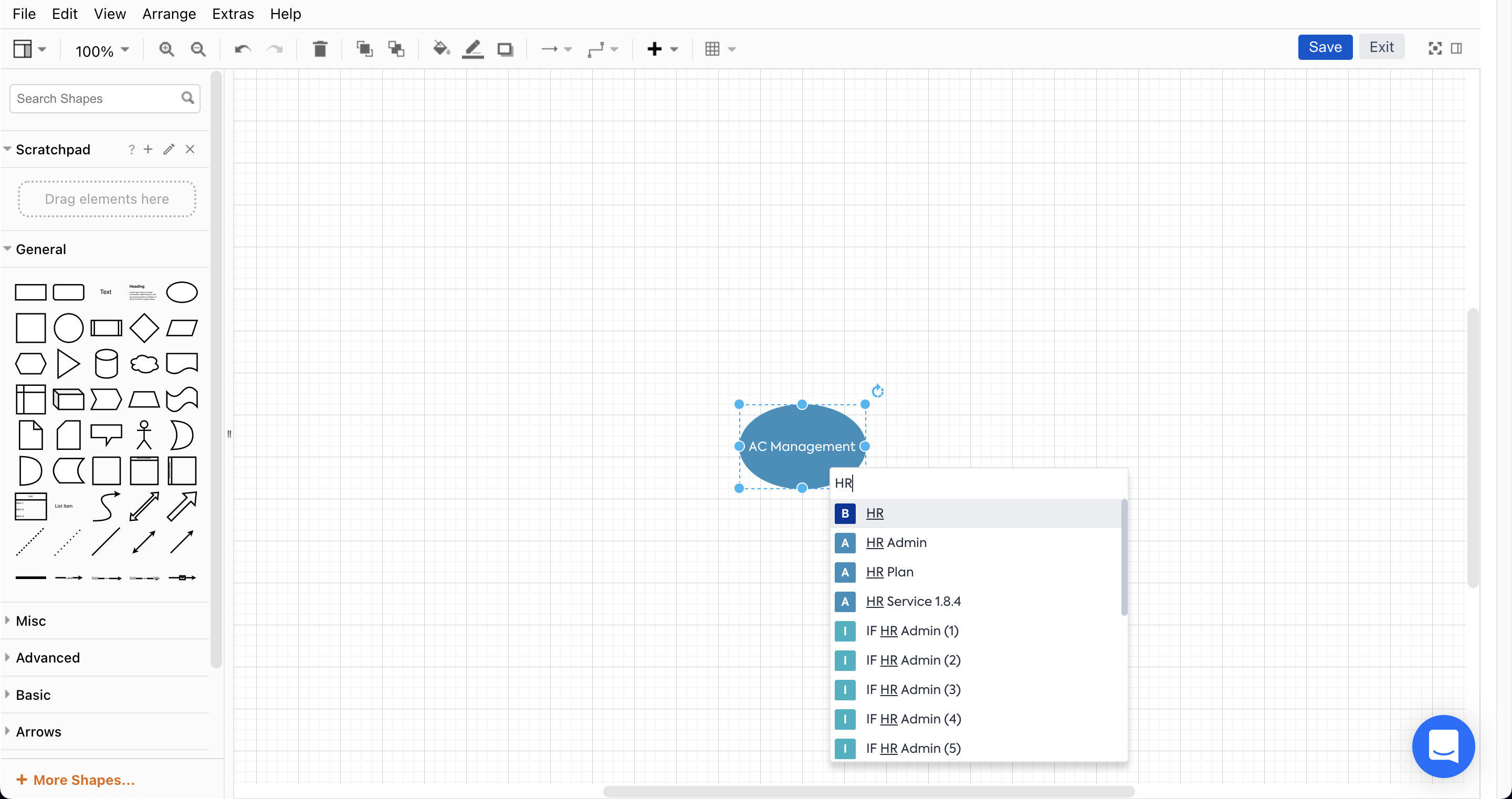Click the Save button
The width and height of the screenshot is (1512, 799).
[x=1325, y=47]
